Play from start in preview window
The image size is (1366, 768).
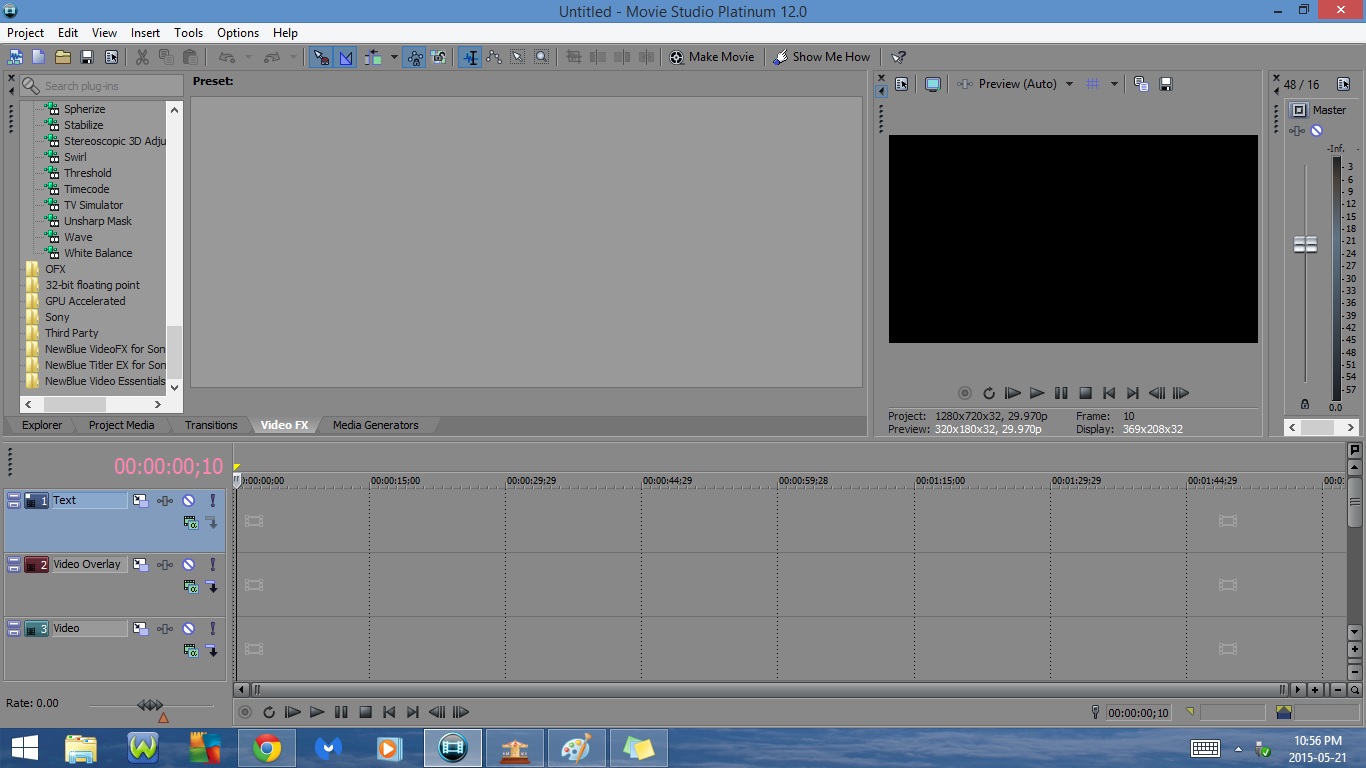tap(1013, 393)
